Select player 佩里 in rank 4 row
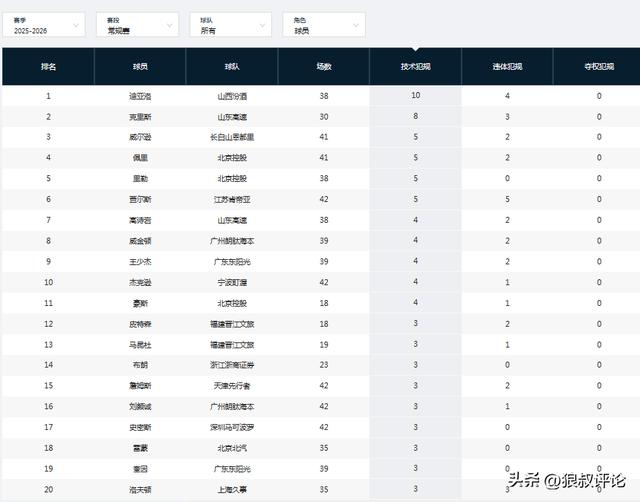 [140, 158]
